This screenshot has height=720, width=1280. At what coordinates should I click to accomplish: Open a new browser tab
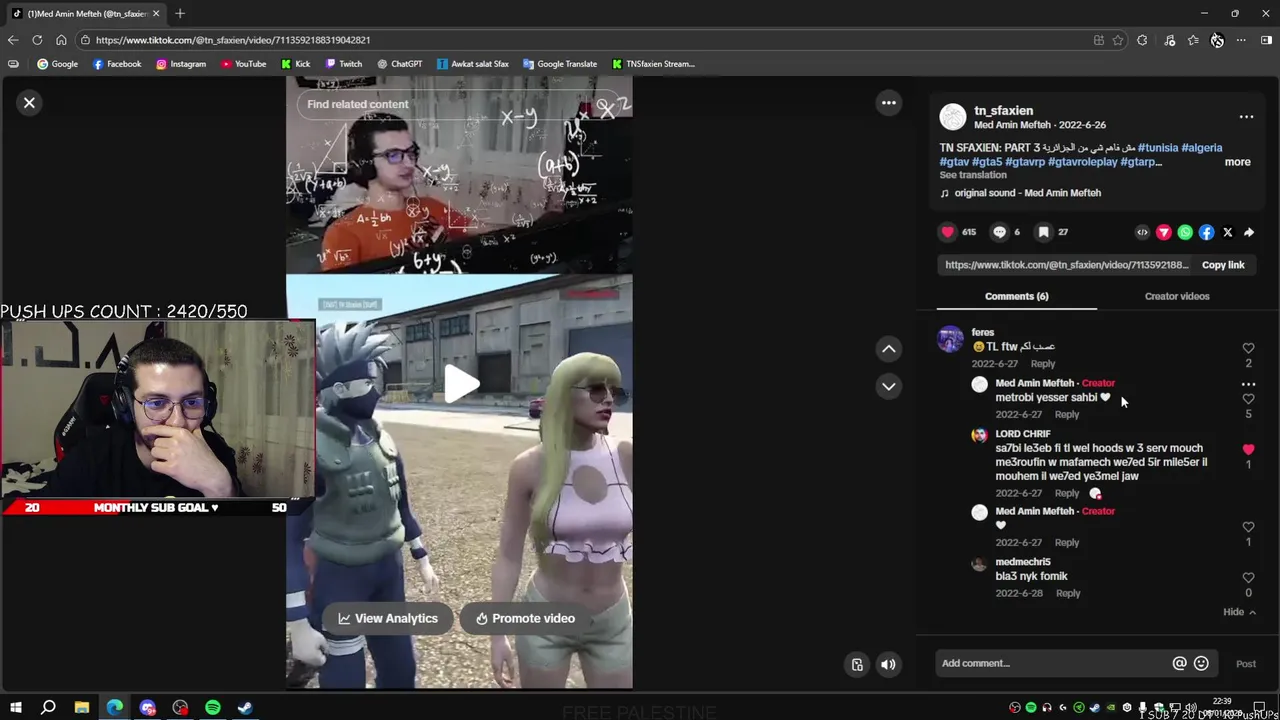pyautogui.click(x=180, y=13)
